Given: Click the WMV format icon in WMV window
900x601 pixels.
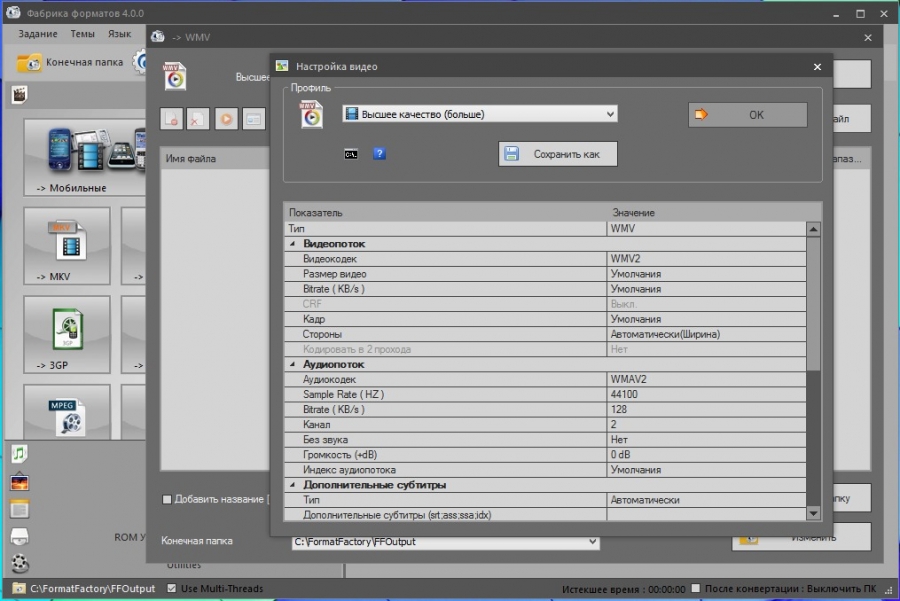Looking at the screenshot, I should [x=174, y=76].
